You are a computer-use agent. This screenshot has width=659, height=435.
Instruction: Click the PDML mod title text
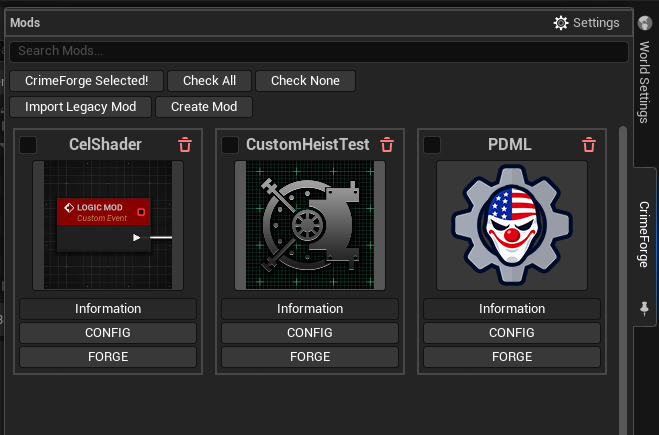coord(509,145)
